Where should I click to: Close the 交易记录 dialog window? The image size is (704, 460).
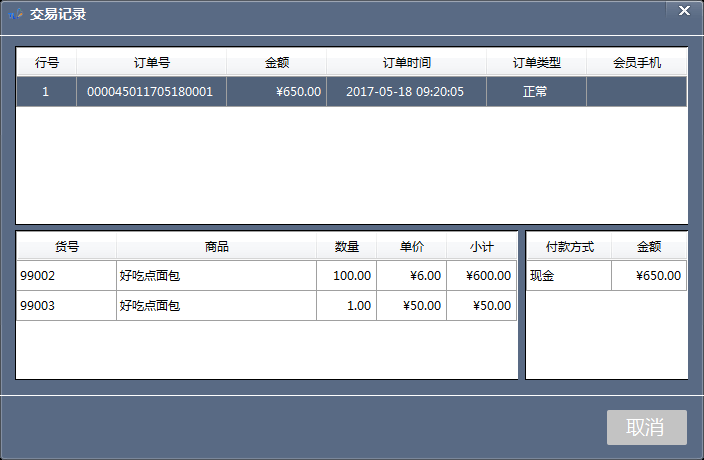click(684, 11)
